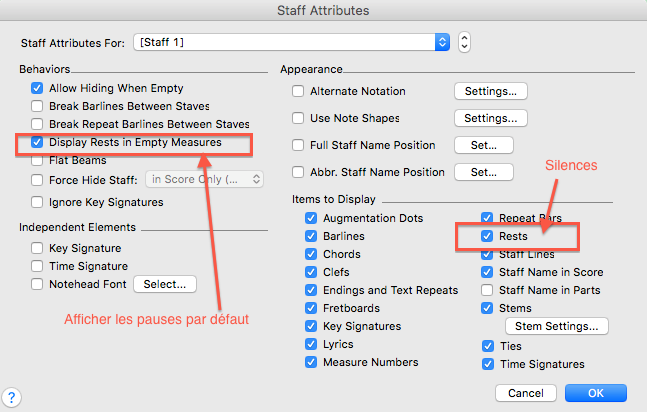Uncheck Display Rests in Empty Measures
The width and height of the screenshot is (647, 412).
click(x=37, y=143)
